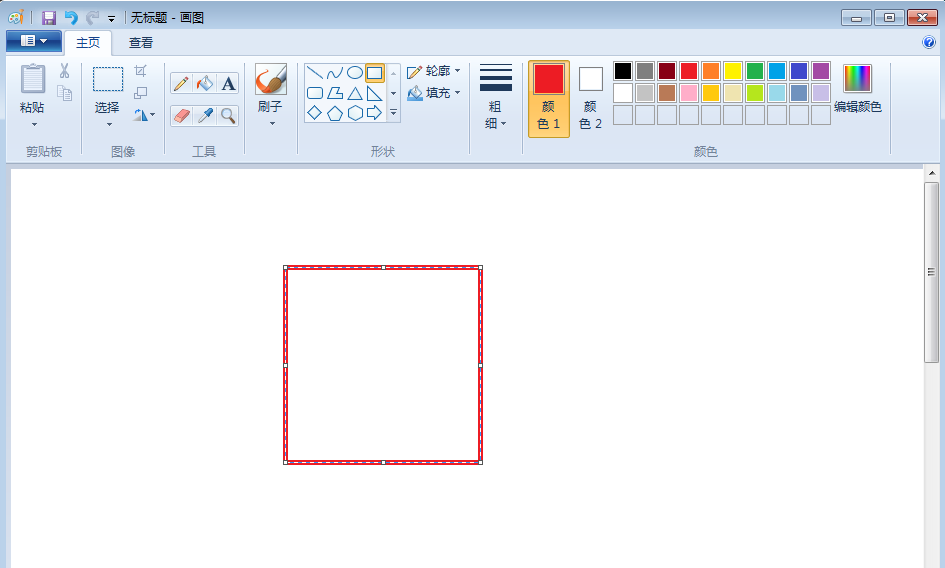Pick the brown color swatch
945x568 pixels.
(667, 93)
